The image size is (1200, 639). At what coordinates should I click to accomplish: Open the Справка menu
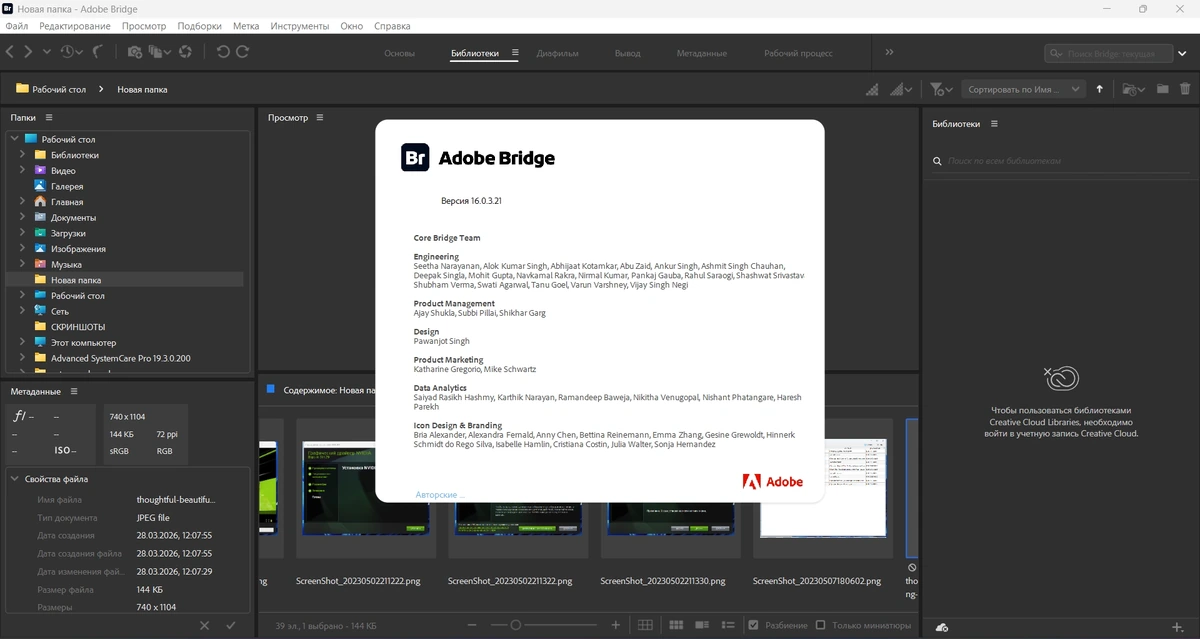tap(392, 26)
